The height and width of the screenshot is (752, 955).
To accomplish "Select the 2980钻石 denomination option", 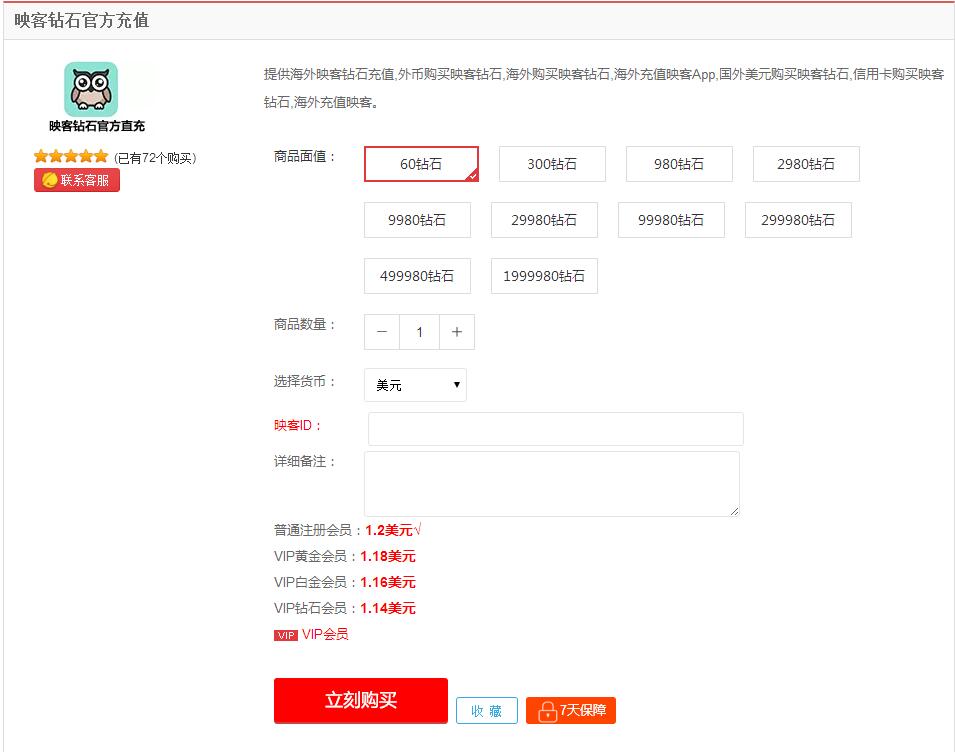I will pyautogui.click(x=806, y=164).
